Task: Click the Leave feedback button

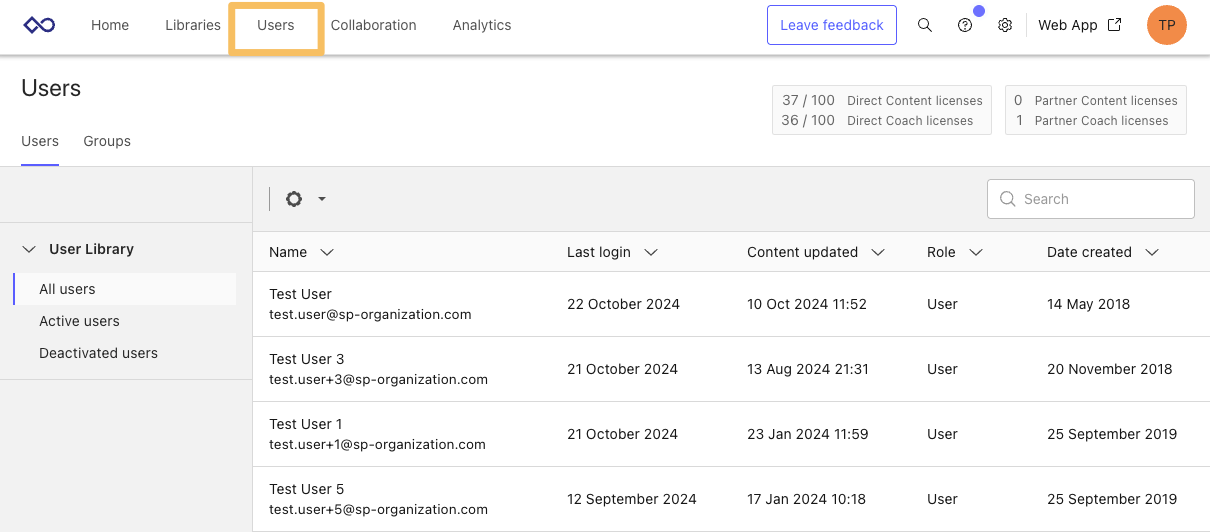Action: point(831,25)
